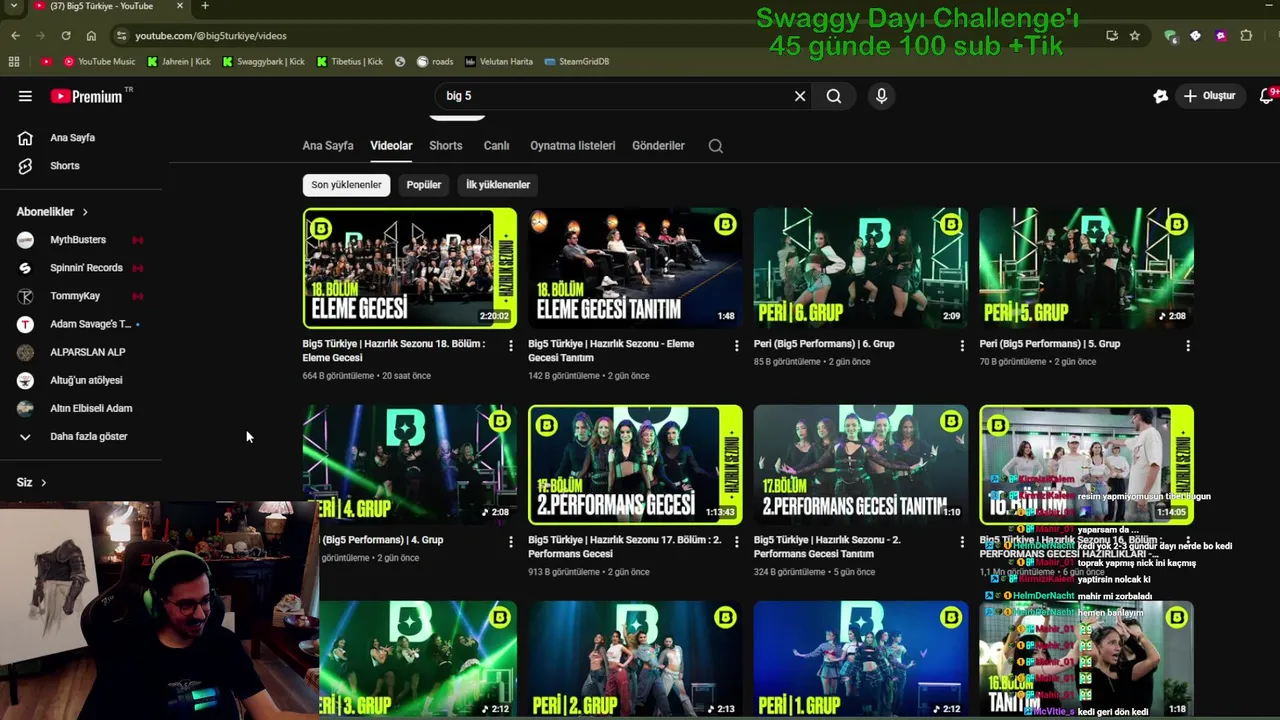Open the SteamGridDB bookmark
Image resolution: width=1280 pixels, height=720 pixels.
point(577,61)
